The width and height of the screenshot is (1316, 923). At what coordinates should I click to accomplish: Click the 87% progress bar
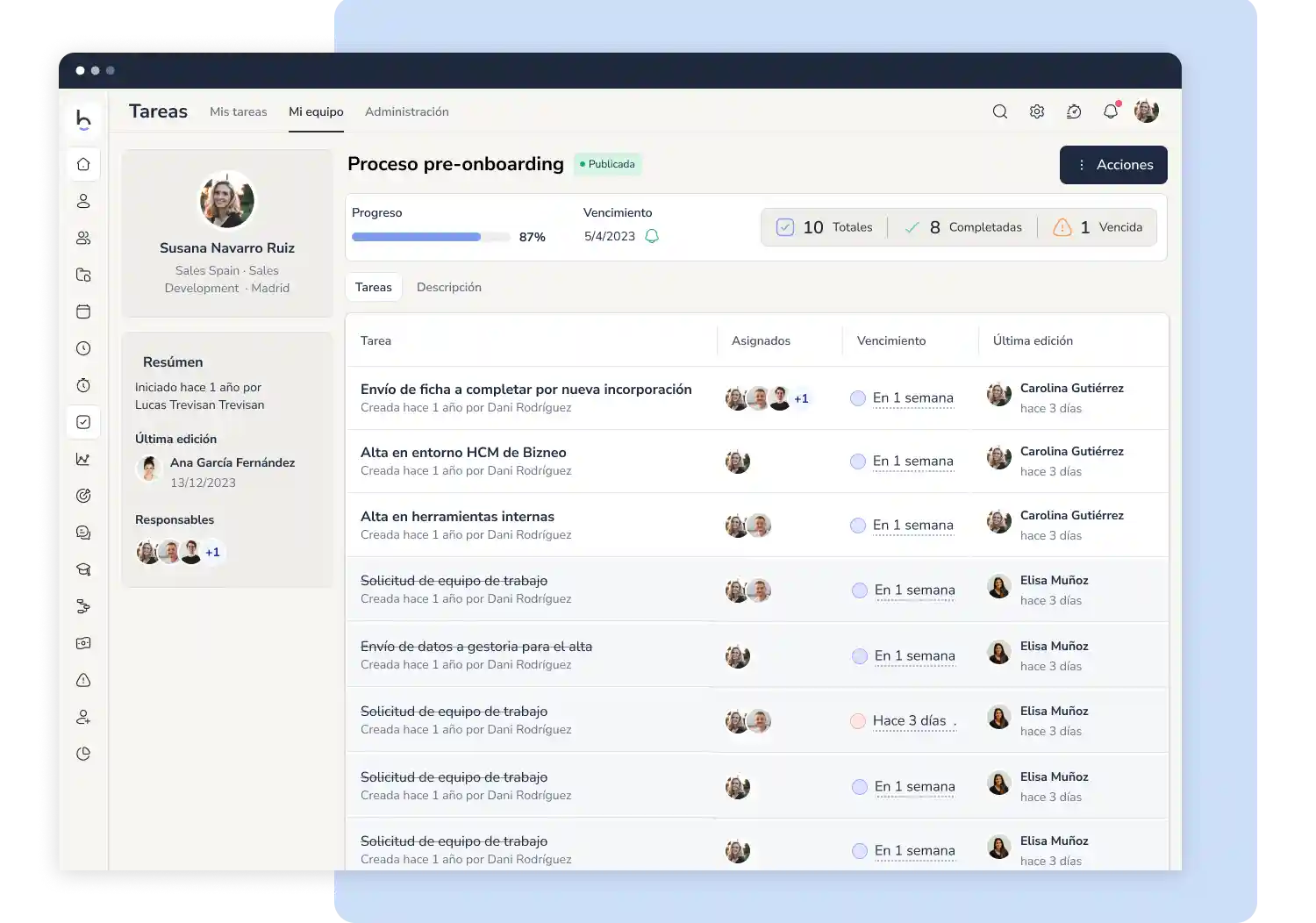click(x=431, y=237)
